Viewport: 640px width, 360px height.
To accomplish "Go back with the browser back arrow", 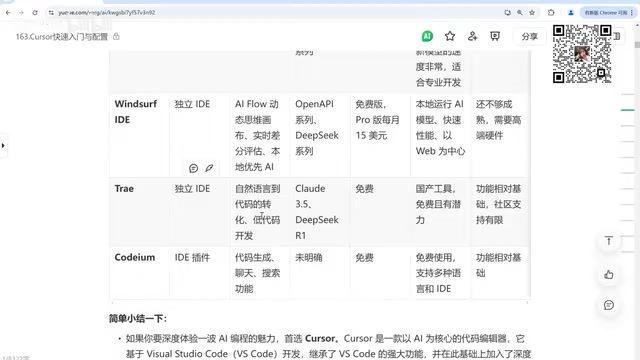I will pos(8,13).
